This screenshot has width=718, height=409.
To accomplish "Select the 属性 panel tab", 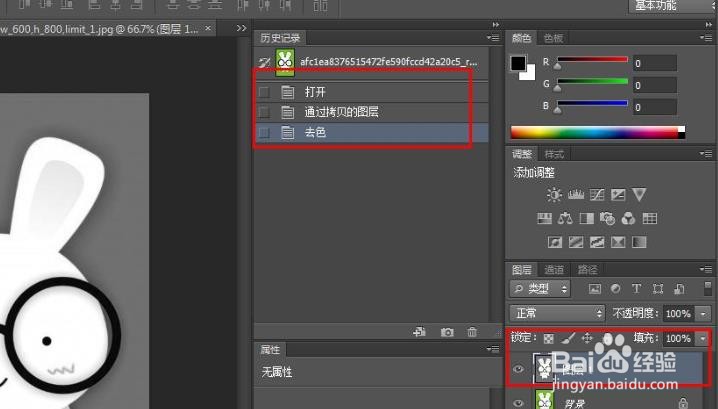I will [x=270, y=350].
